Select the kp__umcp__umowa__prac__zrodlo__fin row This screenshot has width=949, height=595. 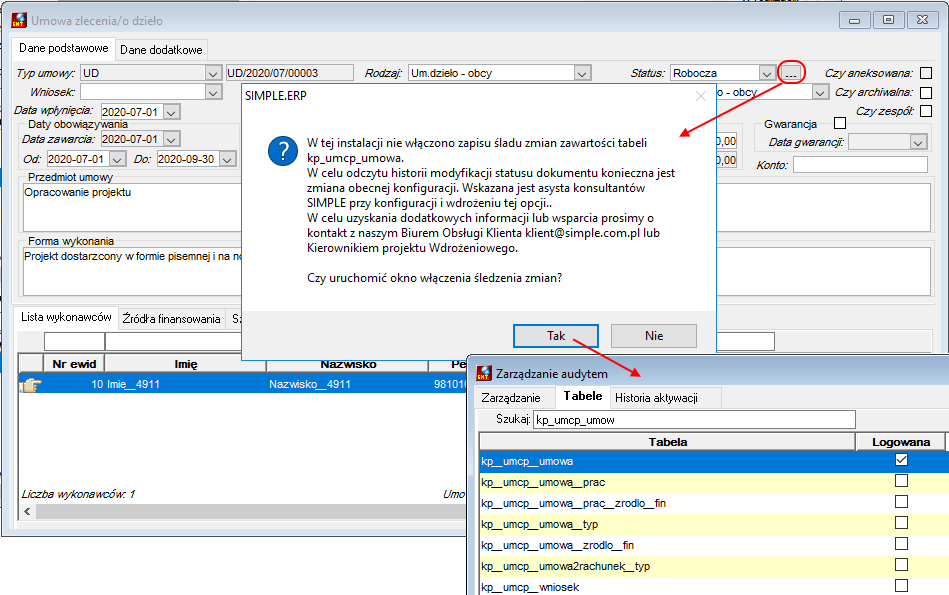[714, 503]
